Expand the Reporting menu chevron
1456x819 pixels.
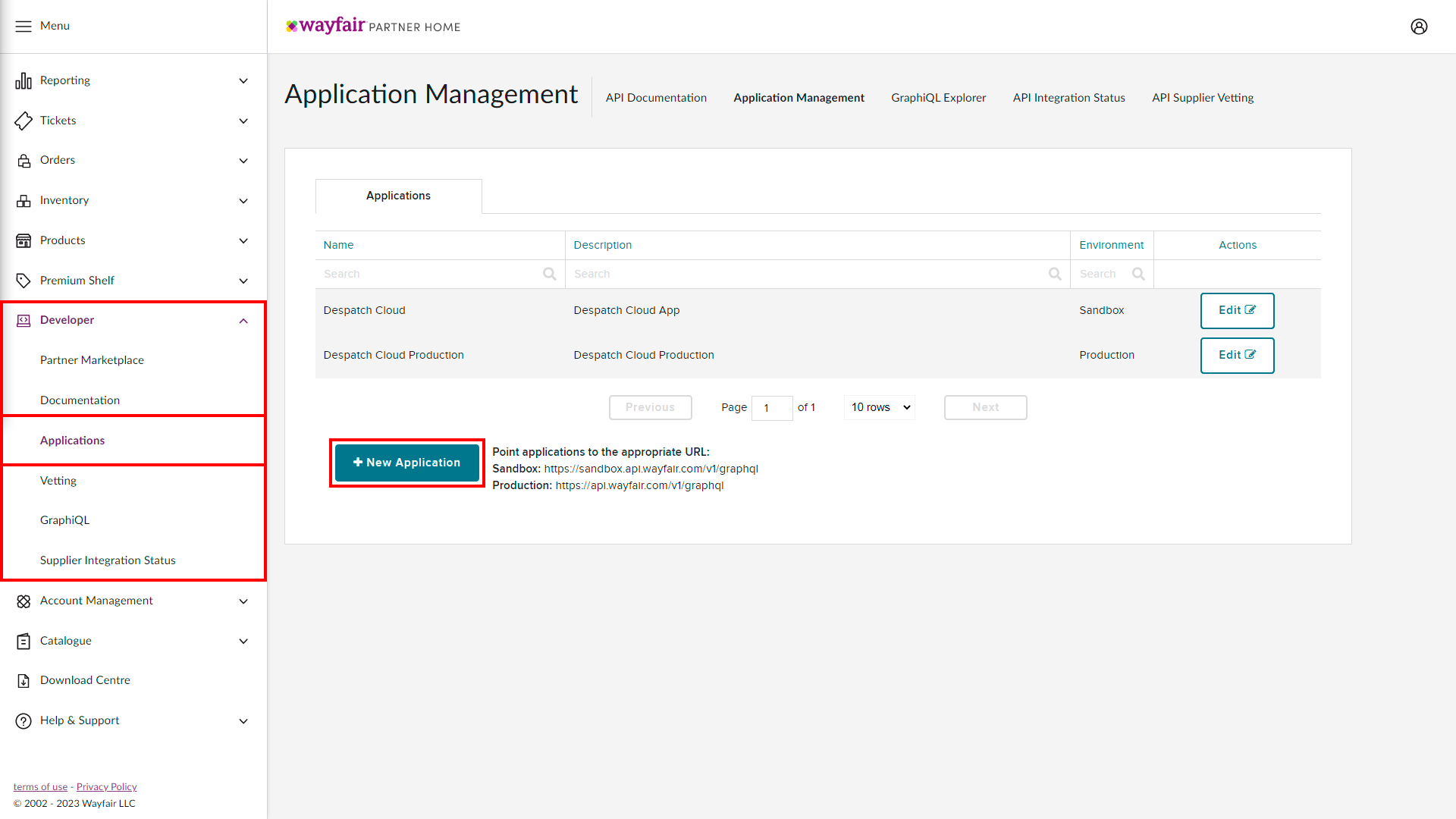[x=243, y=81]
